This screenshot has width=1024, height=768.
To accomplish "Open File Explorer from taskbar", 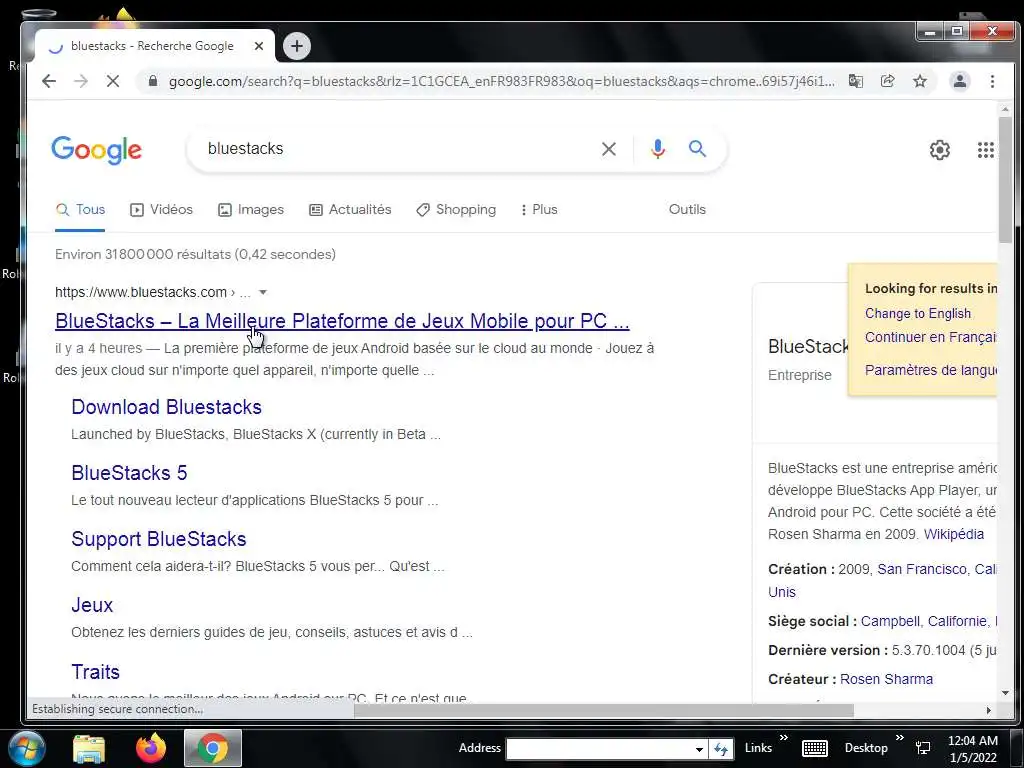I will coord(89,750).
